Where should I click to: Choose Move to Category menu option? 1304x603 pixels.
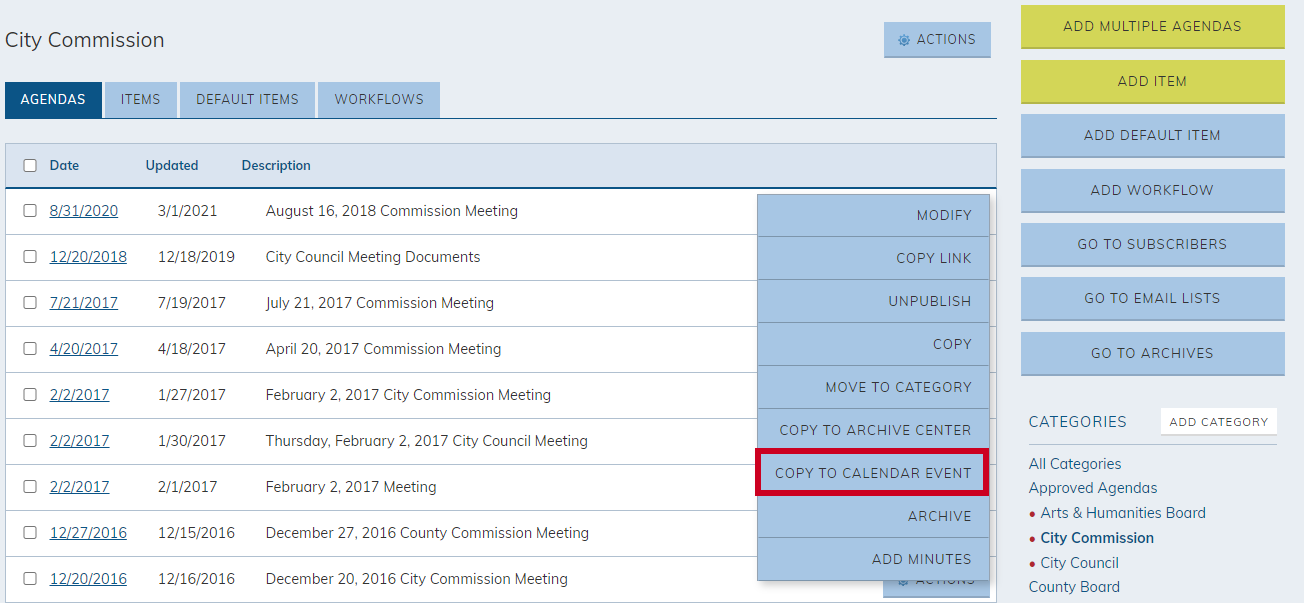click(873, 387)
